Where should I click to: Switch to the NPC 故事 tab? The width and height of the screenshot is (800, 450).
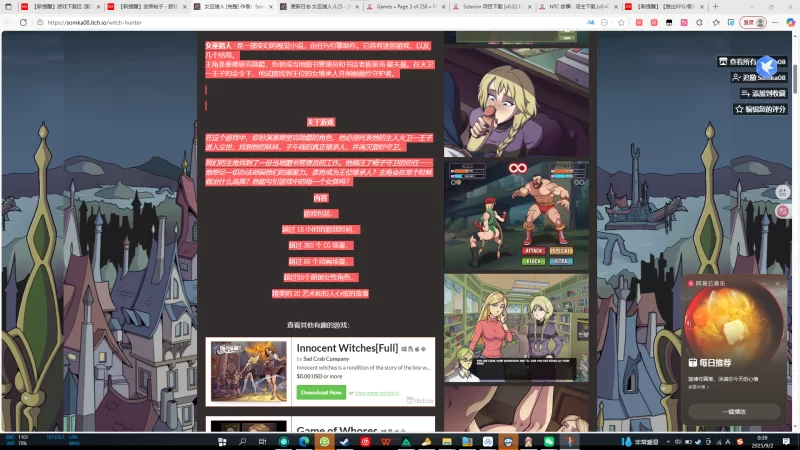580,7
